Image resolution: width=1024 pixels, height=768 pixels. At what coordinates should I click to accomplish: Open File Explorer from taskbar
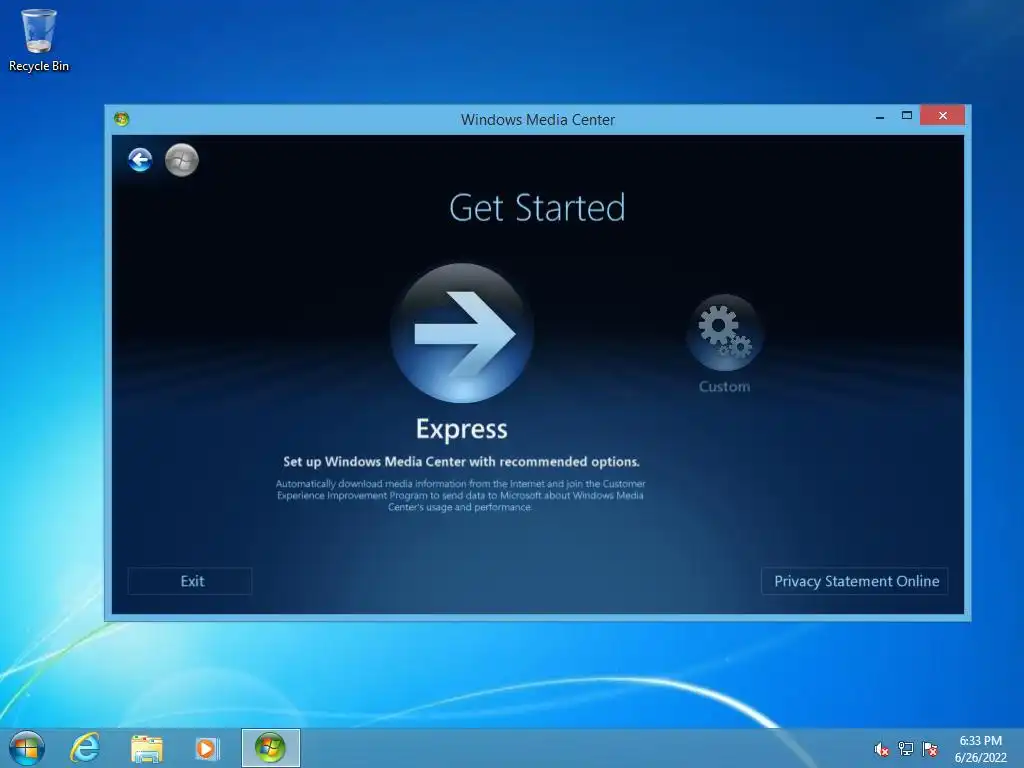pyautogui.click(x=146, y=748)
